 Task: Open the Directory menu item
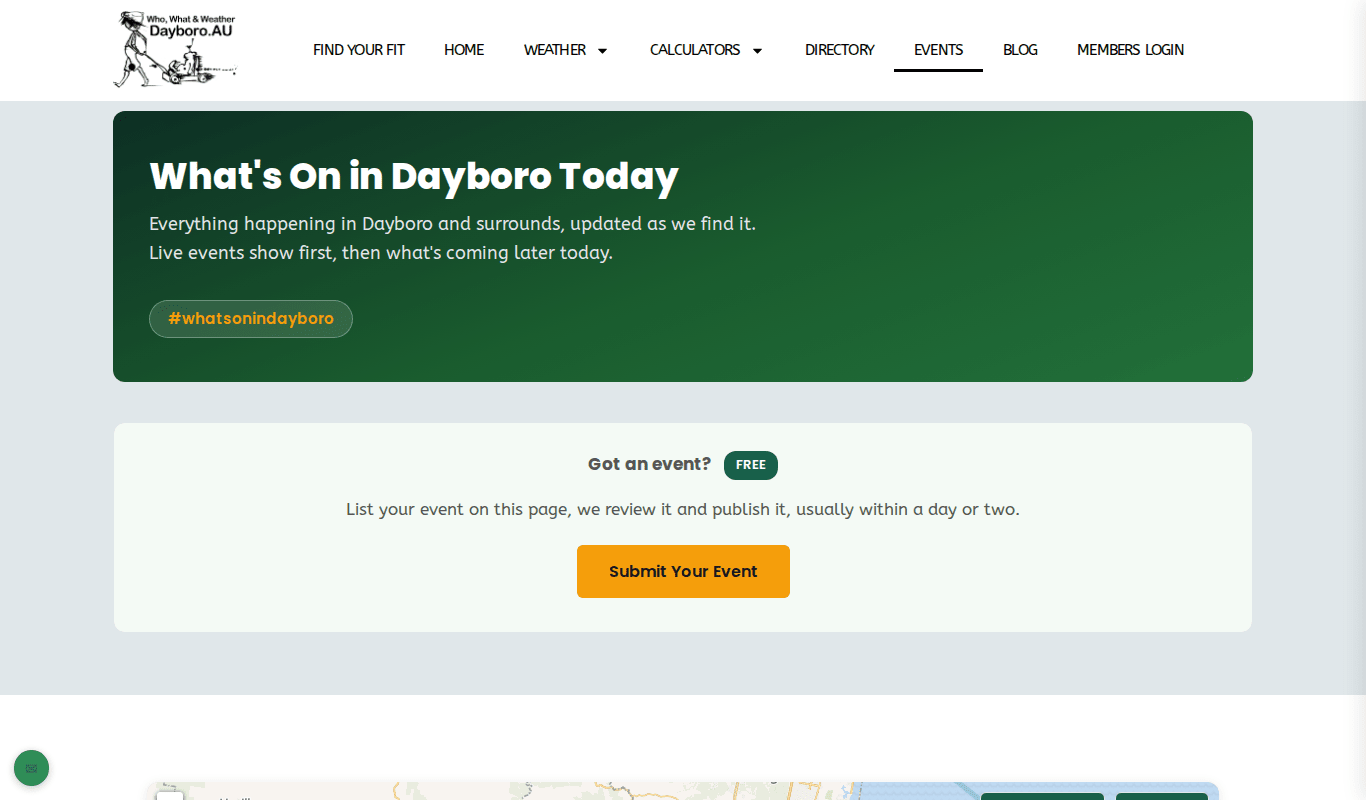[840, 50]
